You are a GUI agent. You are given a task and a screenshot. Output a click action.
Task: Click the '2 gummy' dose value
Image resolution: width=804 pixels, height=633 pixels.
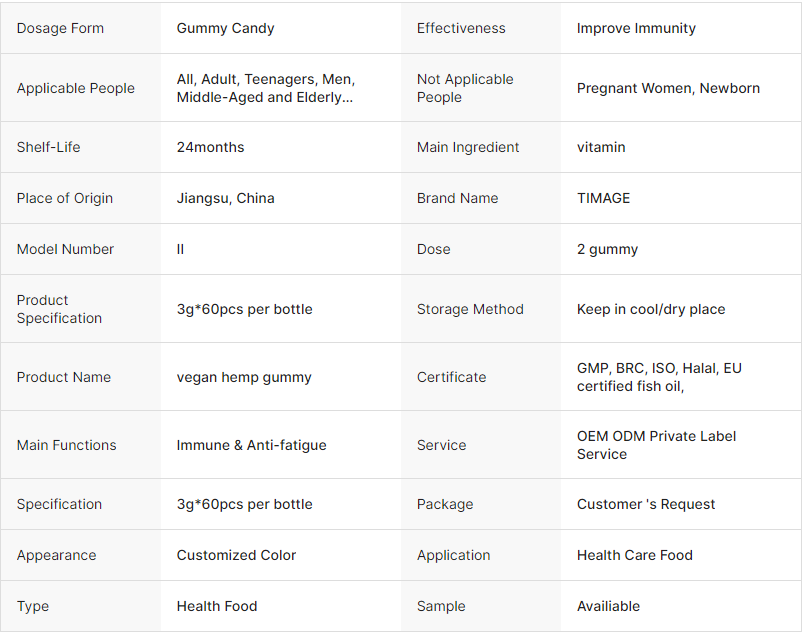[x=607, y=249]
